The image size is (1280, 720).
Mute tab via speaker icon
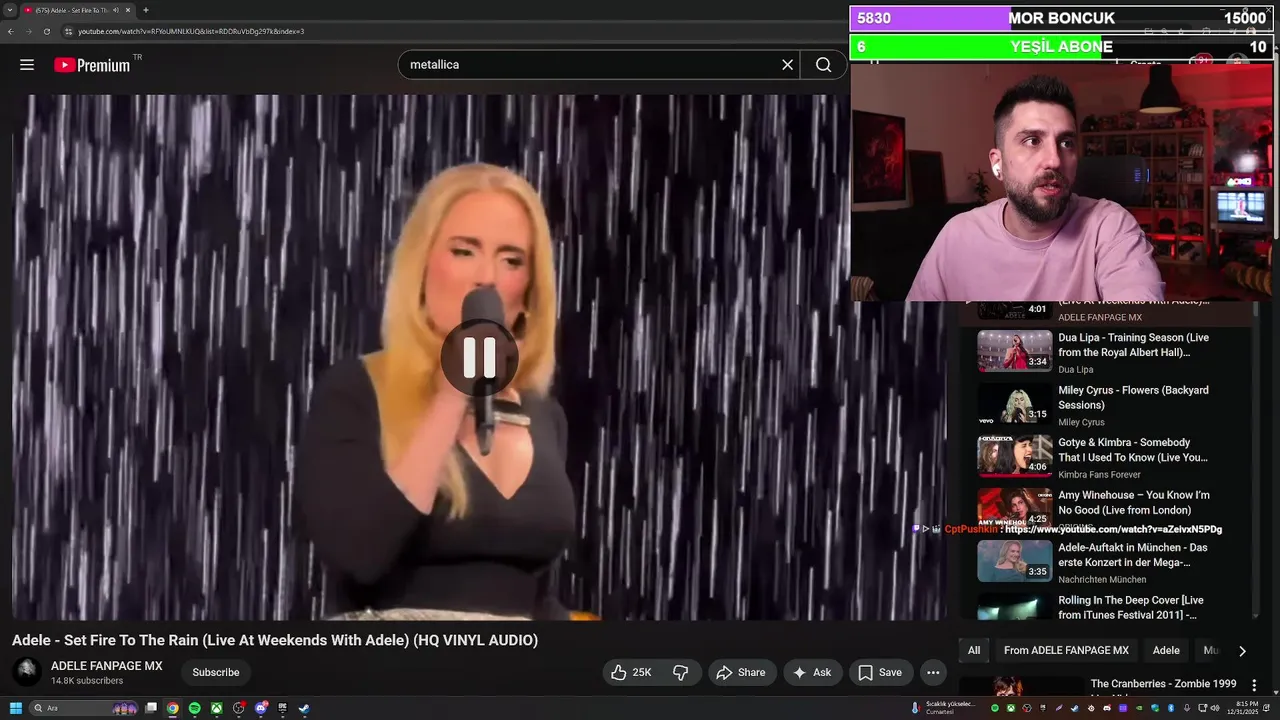(x=116, y=10)
